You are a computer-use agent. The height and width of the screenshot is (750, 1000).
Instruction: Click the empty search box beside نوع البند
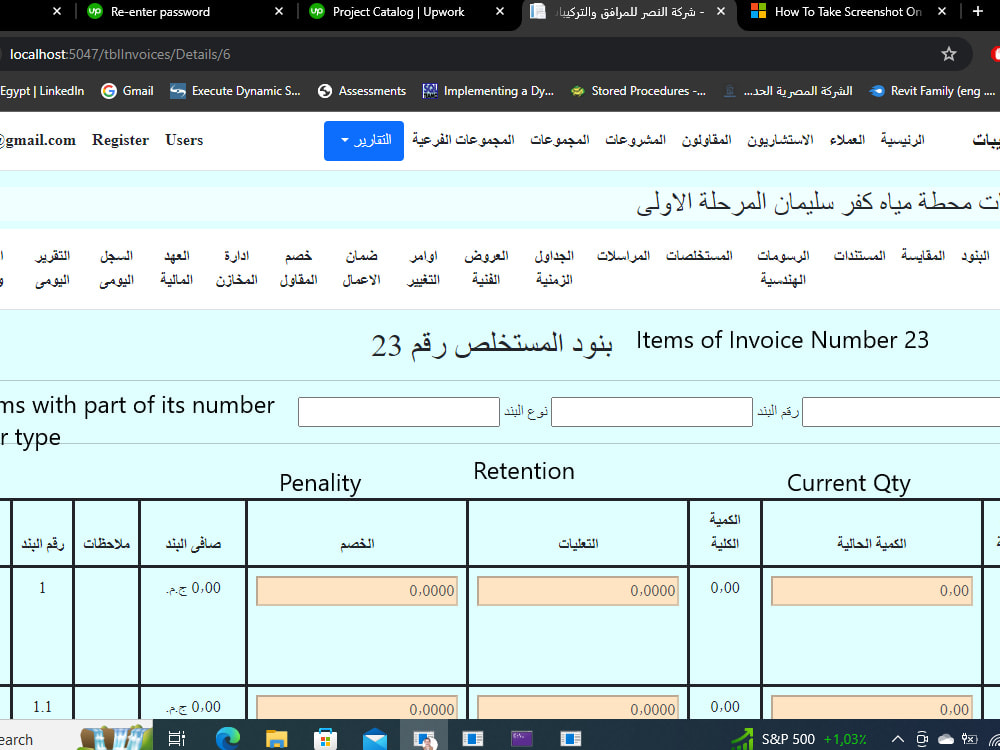click(399, 412)
